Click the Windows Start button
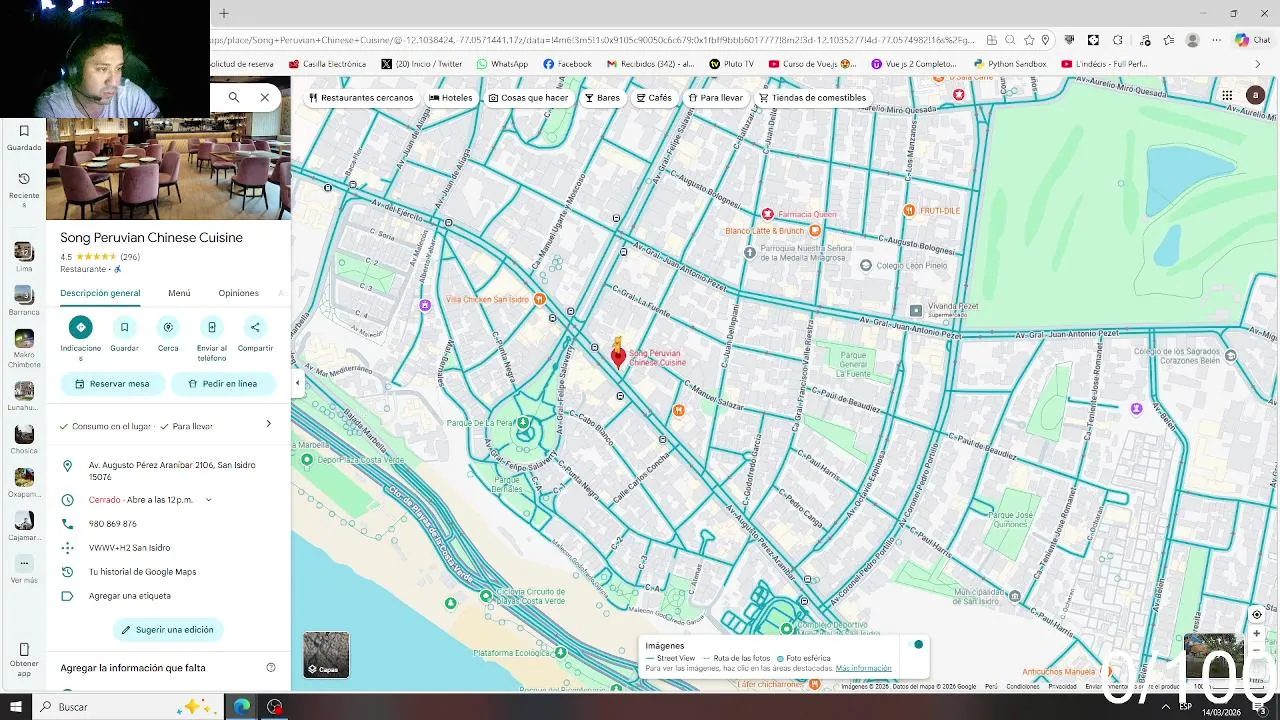 16,707
